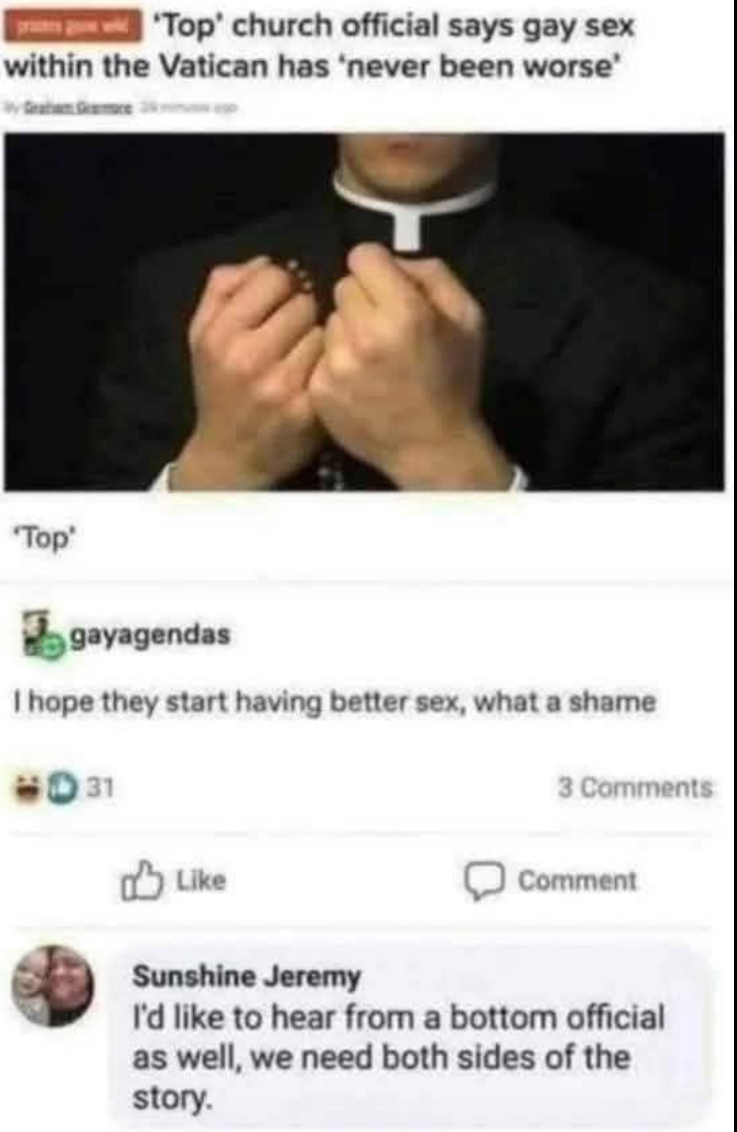Select the post text about better sex

(335, 702)
